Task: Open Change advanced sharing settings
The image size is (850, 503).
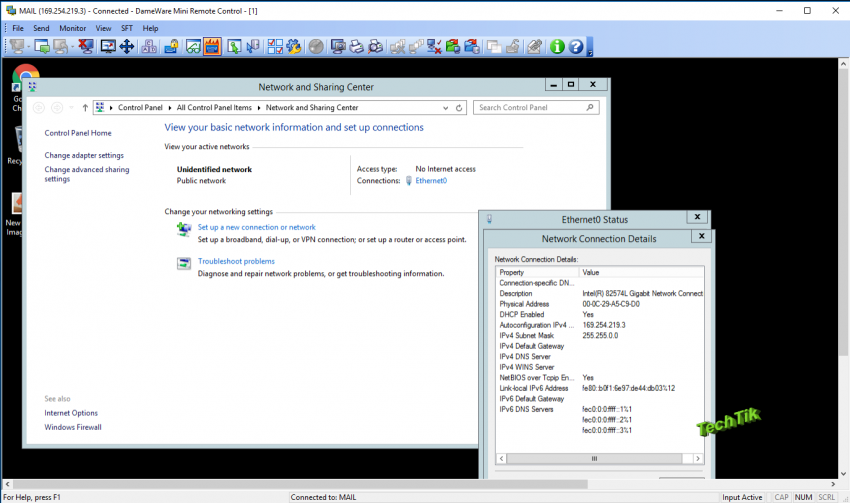Action: tap(87, 174)
